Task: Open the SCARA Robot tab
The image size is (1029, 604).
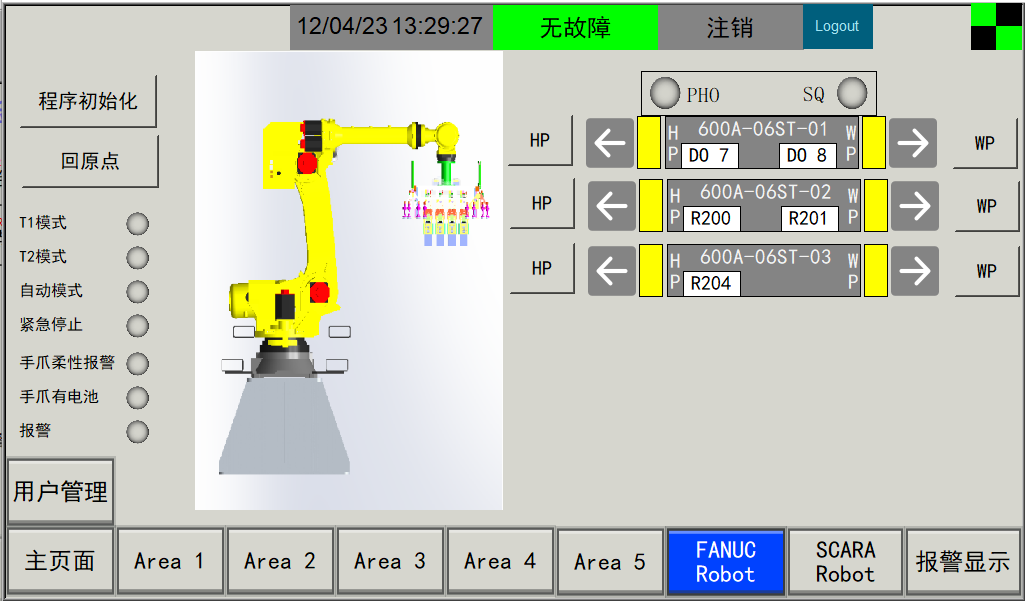Action: (x=845, y=562)
